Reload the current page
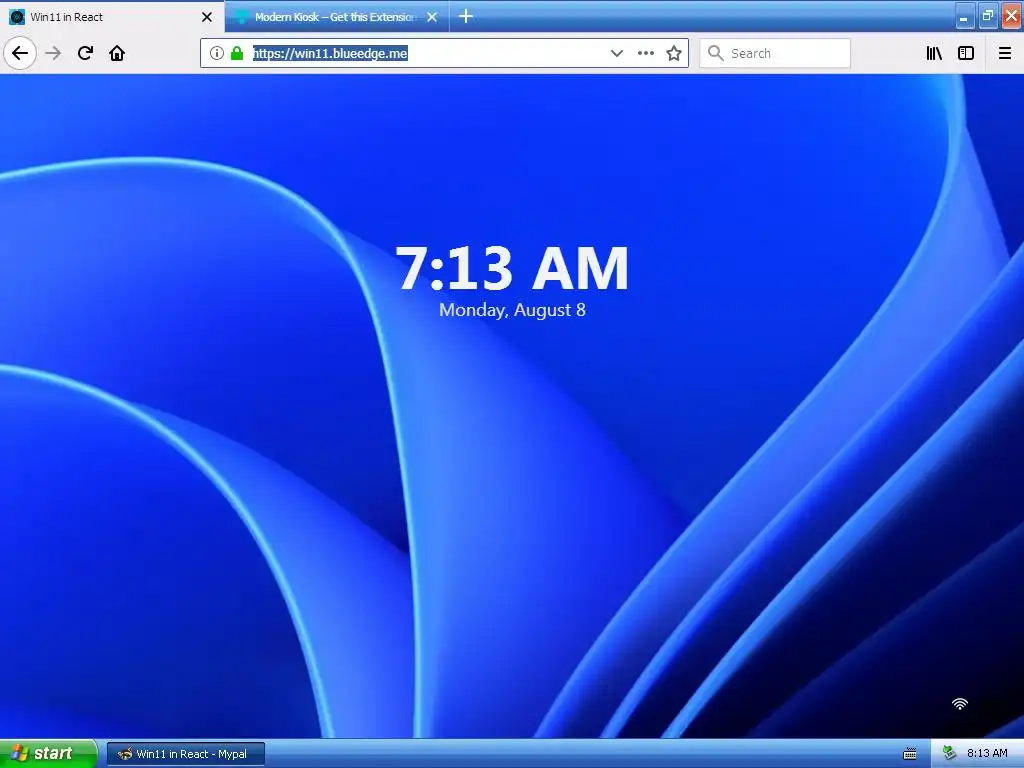 tap(85, 54)
